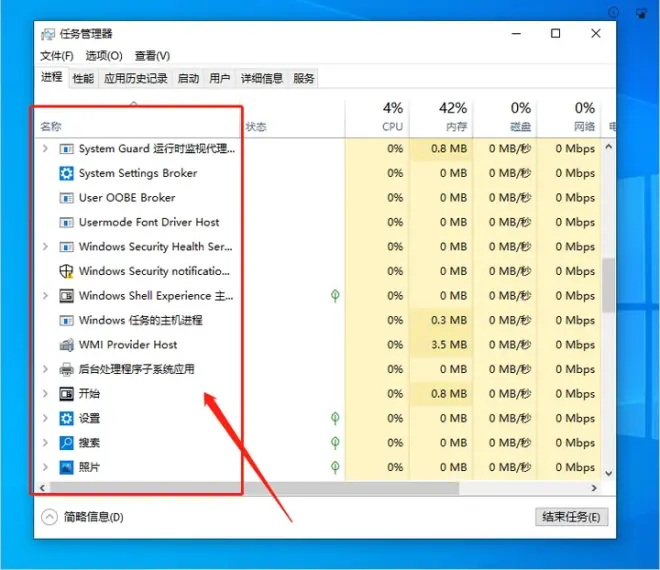The width and height of the screenshot is (660, 570).
Task: Click the leaf status icon for 照片
Action: (x=335, y=467)
